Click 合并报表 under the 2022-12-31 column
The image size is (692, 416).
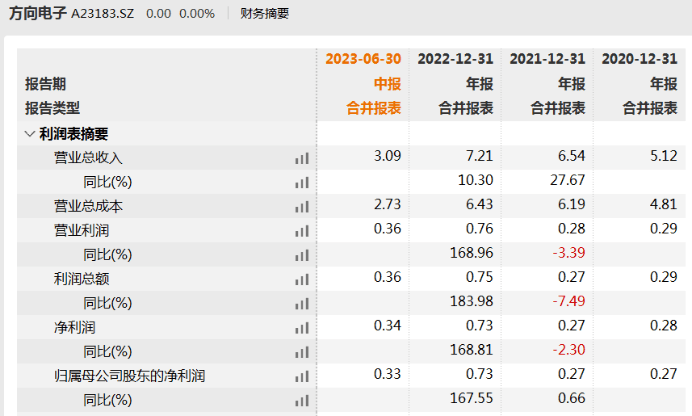pyautogui.click(x=466, y=108)
